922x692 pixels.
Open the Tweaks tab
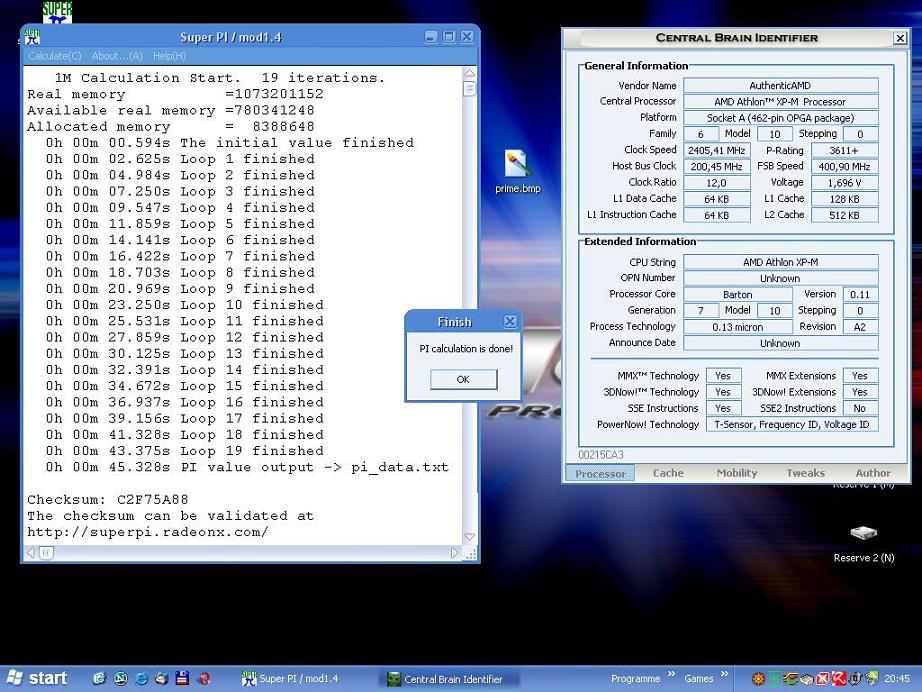point(806,473)
